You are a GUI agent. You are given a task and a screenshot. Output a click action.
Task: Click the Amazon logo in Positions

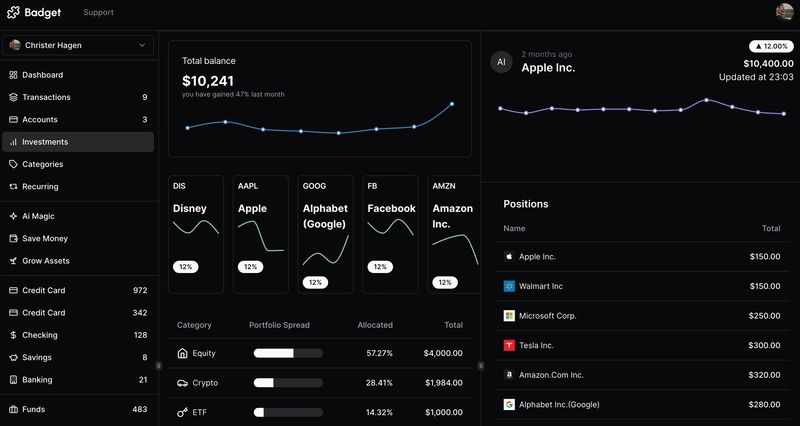point(509,375)
